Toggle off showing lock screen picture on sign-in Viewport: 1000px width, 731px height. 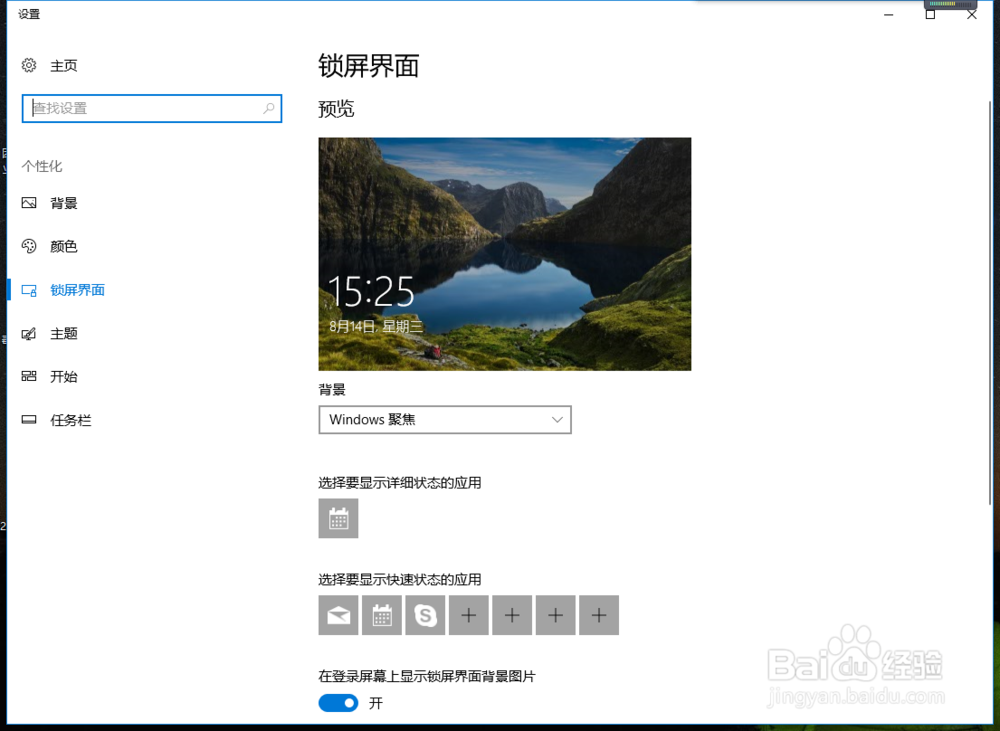(x=338, y=703)
